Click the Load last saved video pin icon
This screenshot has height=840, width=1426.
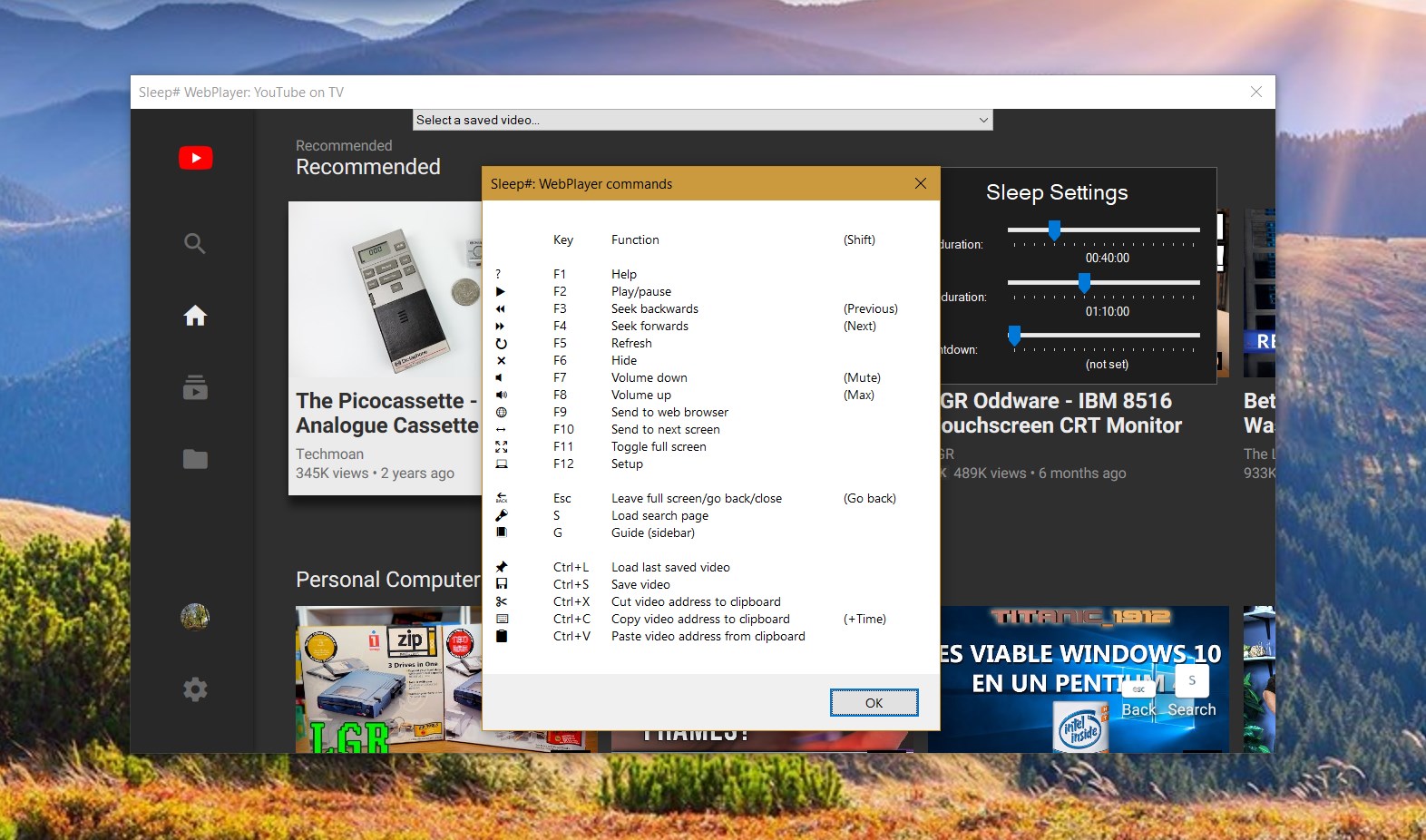click(x=501, y=567)
